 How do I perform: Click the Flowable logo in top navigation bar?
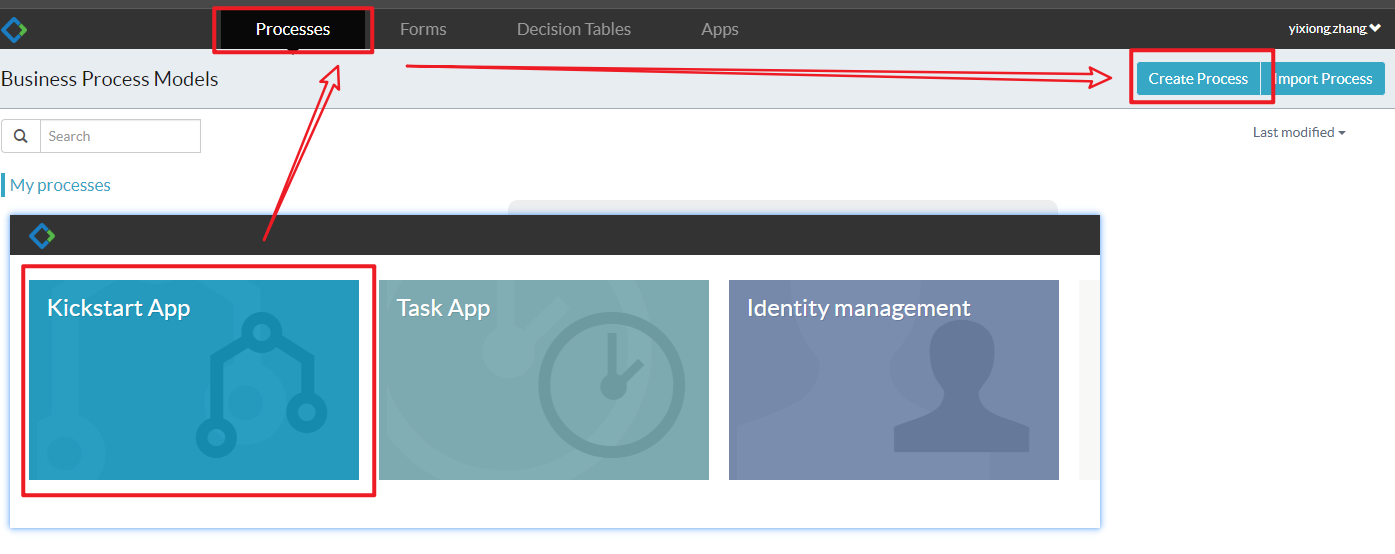(14, 30)
